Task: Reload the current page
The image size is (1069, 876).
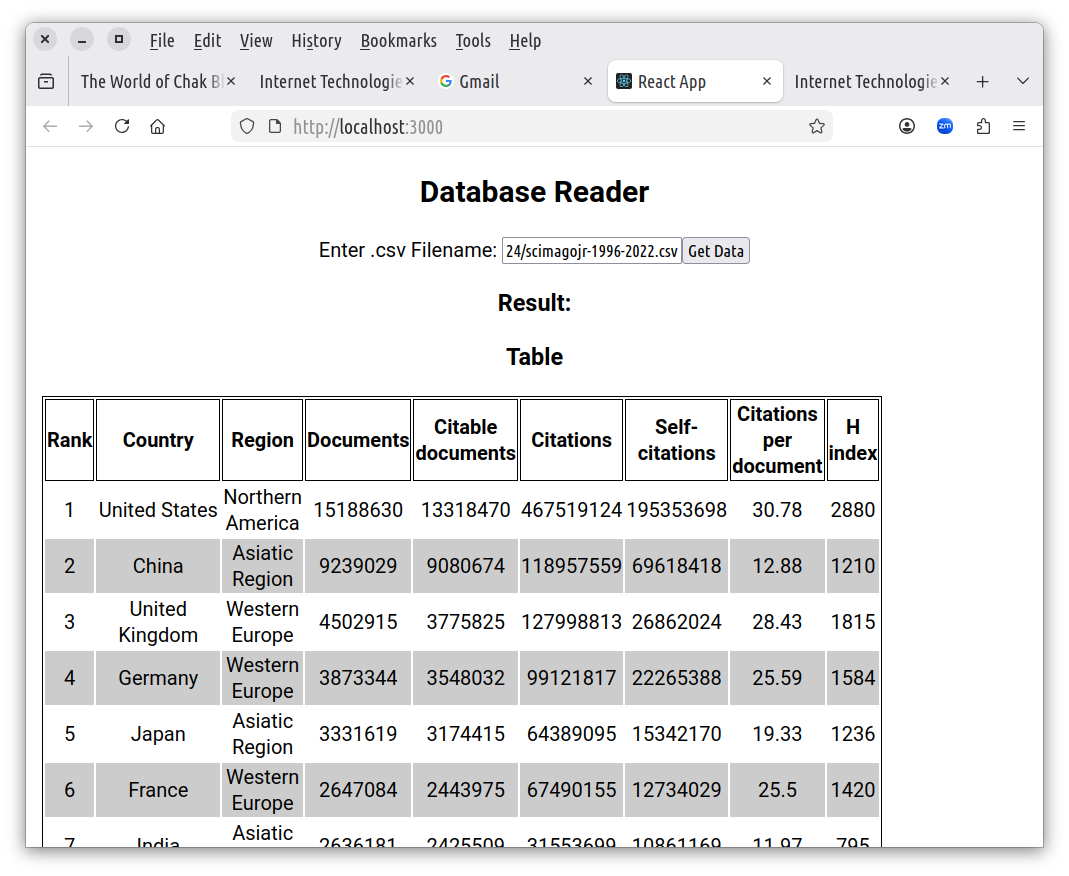Action: point(122,126)
